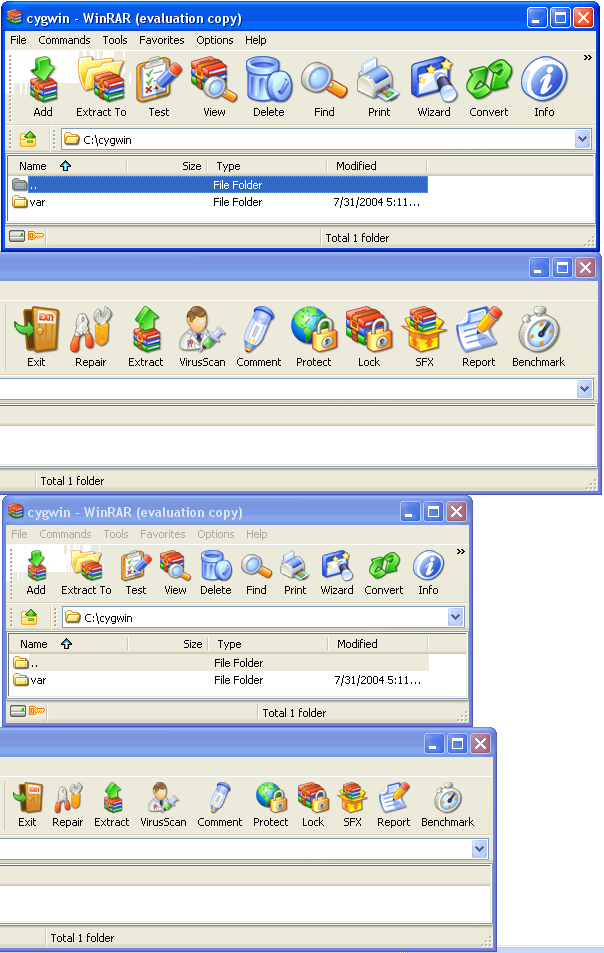Click the small VirusScan icon in small-icon untitled window
This screenshot has height=953, width=604.
pos(163,798)
